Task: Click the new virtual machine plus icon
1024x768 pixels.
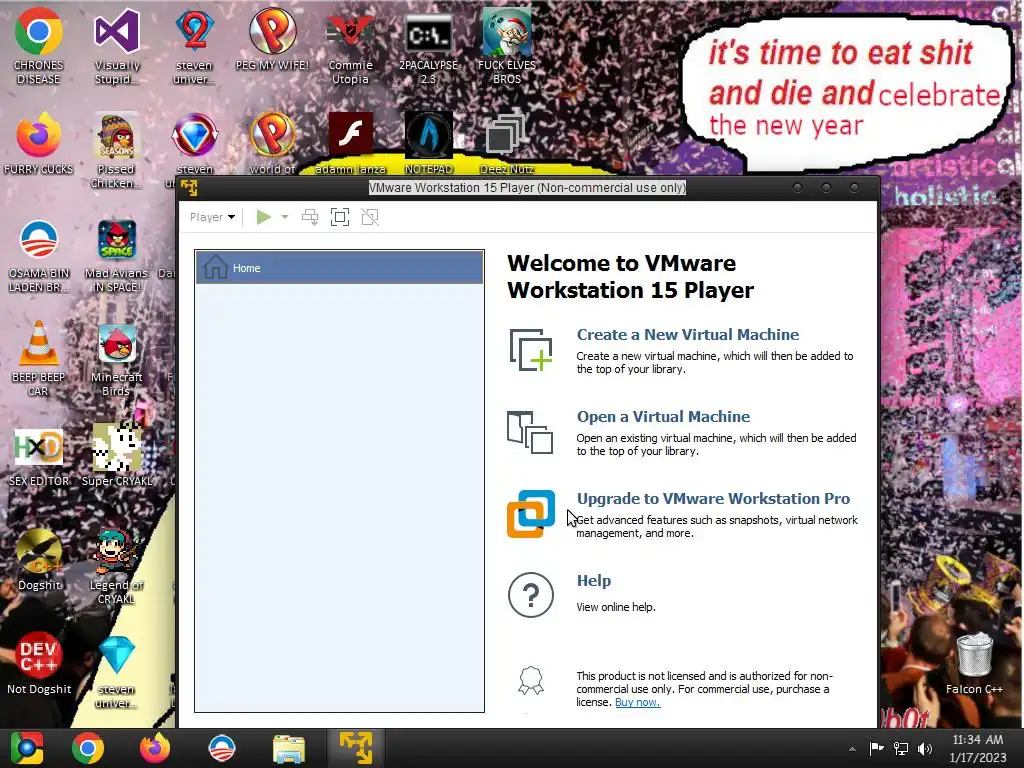Action: [x=530, y=351]
